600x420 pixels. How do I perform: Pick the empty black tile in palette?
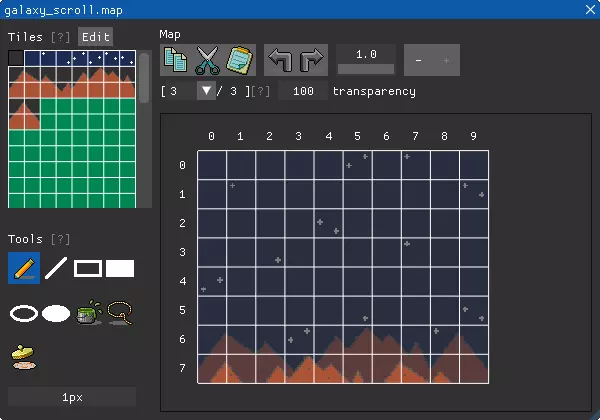pos(16,58)
